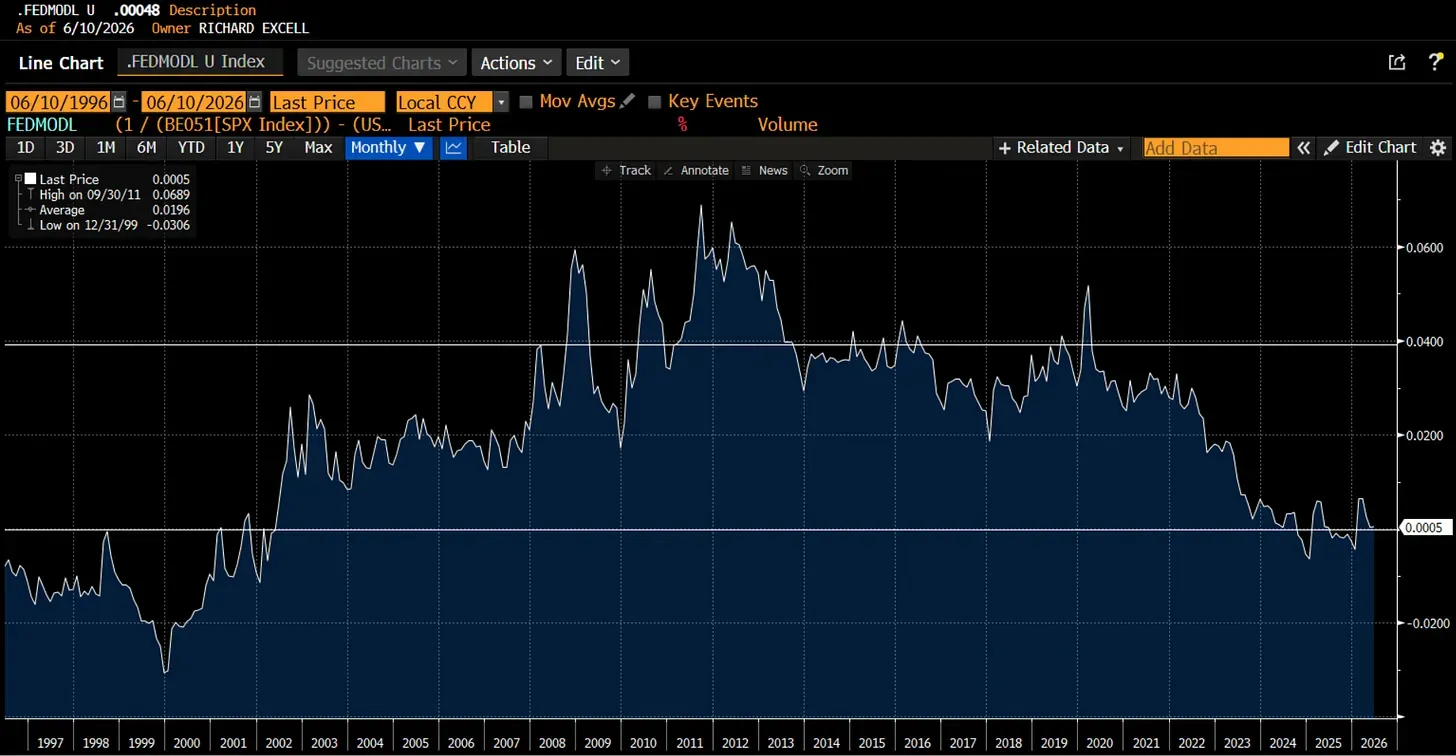Activate the Track crosshair tool
Image resolution: width=1456 pixels, height=756 pixels.
(x=625, y=171)
